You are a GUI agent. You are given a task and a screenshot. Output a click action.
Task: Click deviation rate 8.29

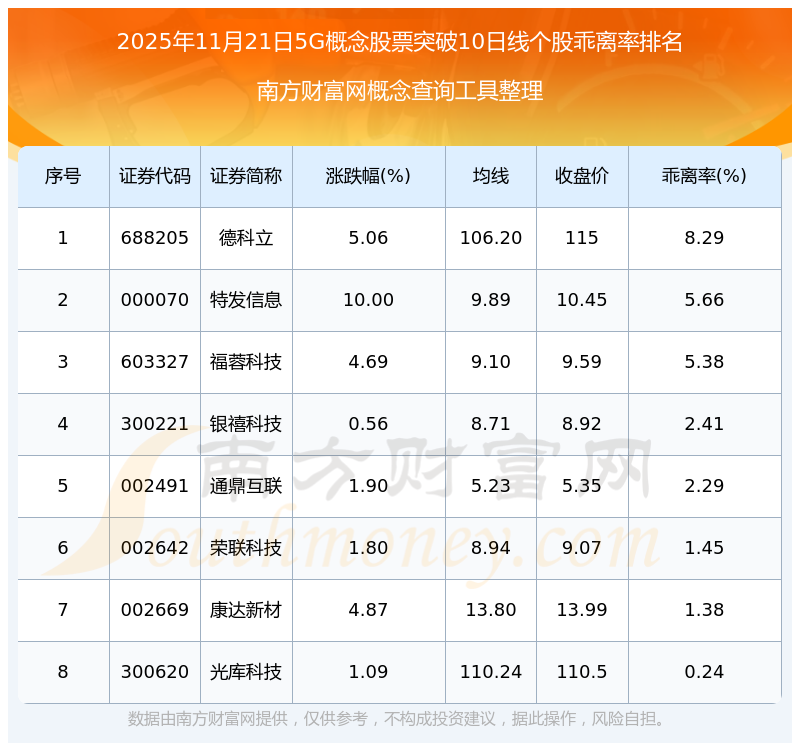(x=704, y=238)
